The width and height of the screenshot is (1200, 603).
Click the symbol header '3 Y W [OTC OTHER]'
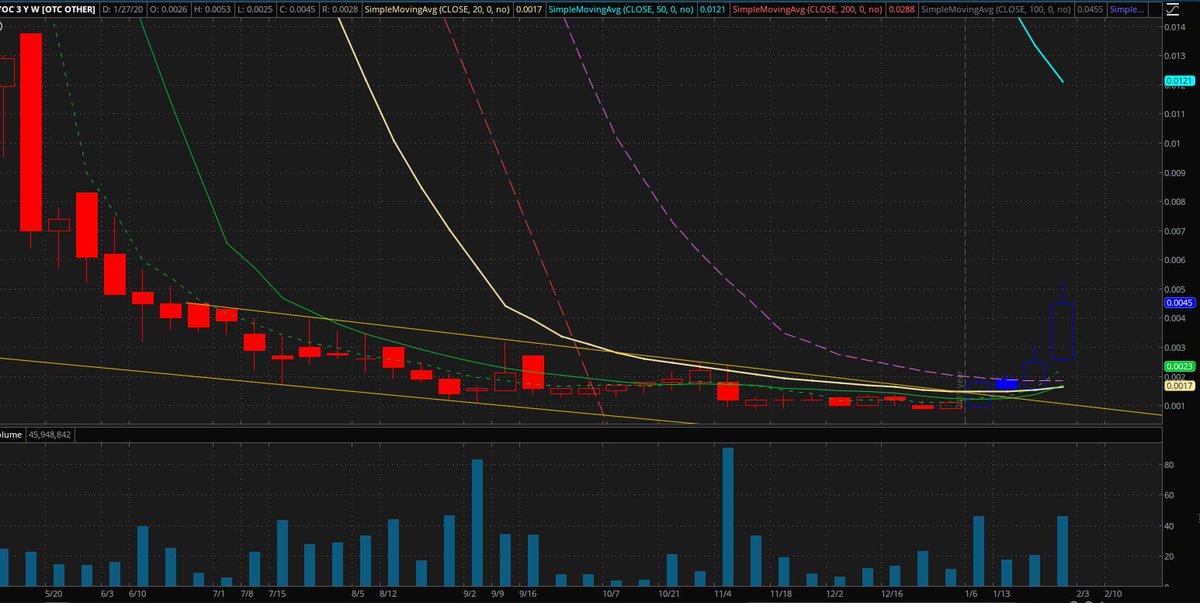coord(55,10)
